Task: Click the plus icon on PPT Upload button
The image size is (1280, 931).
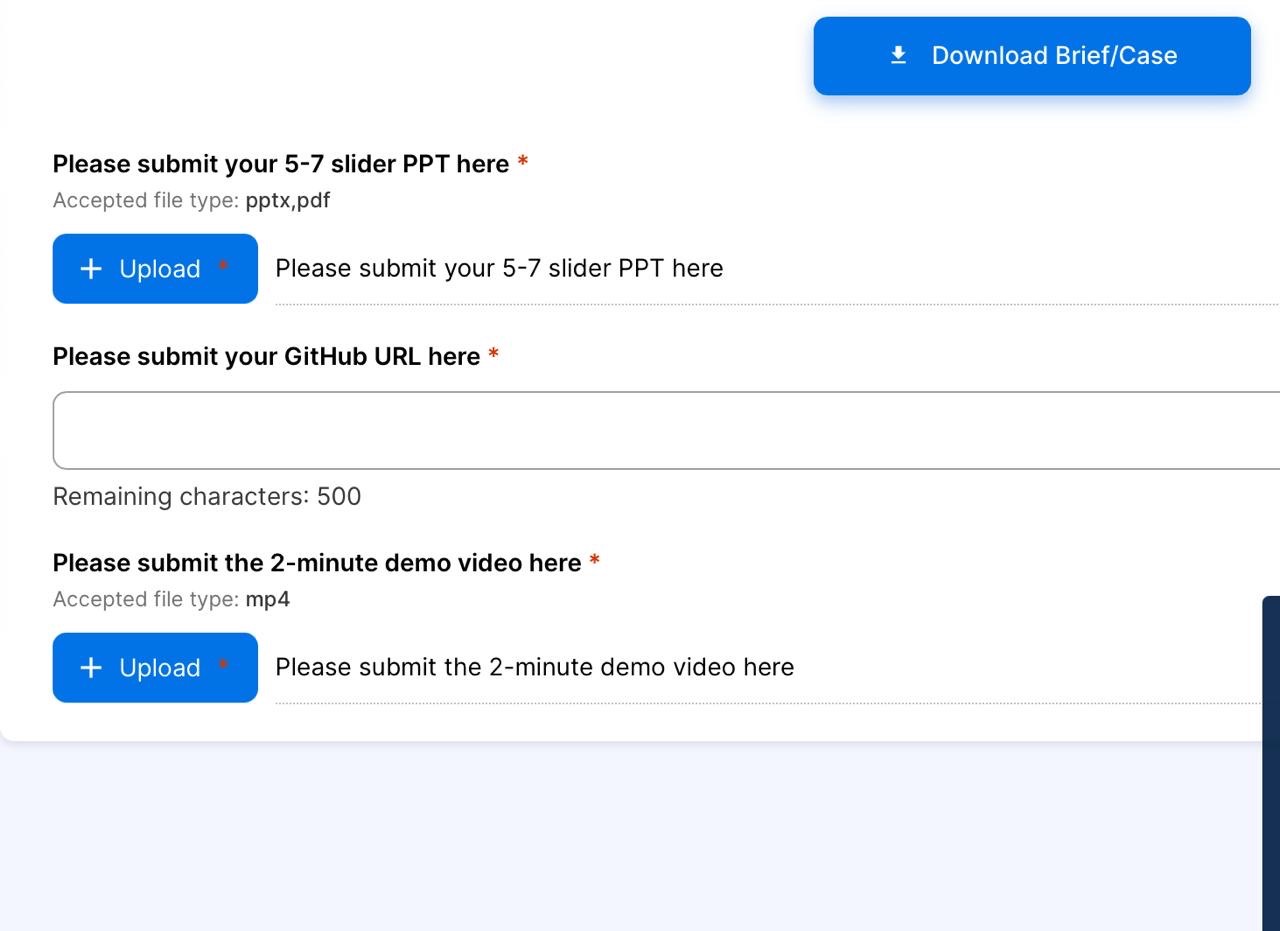Action: tap(91, 269)
